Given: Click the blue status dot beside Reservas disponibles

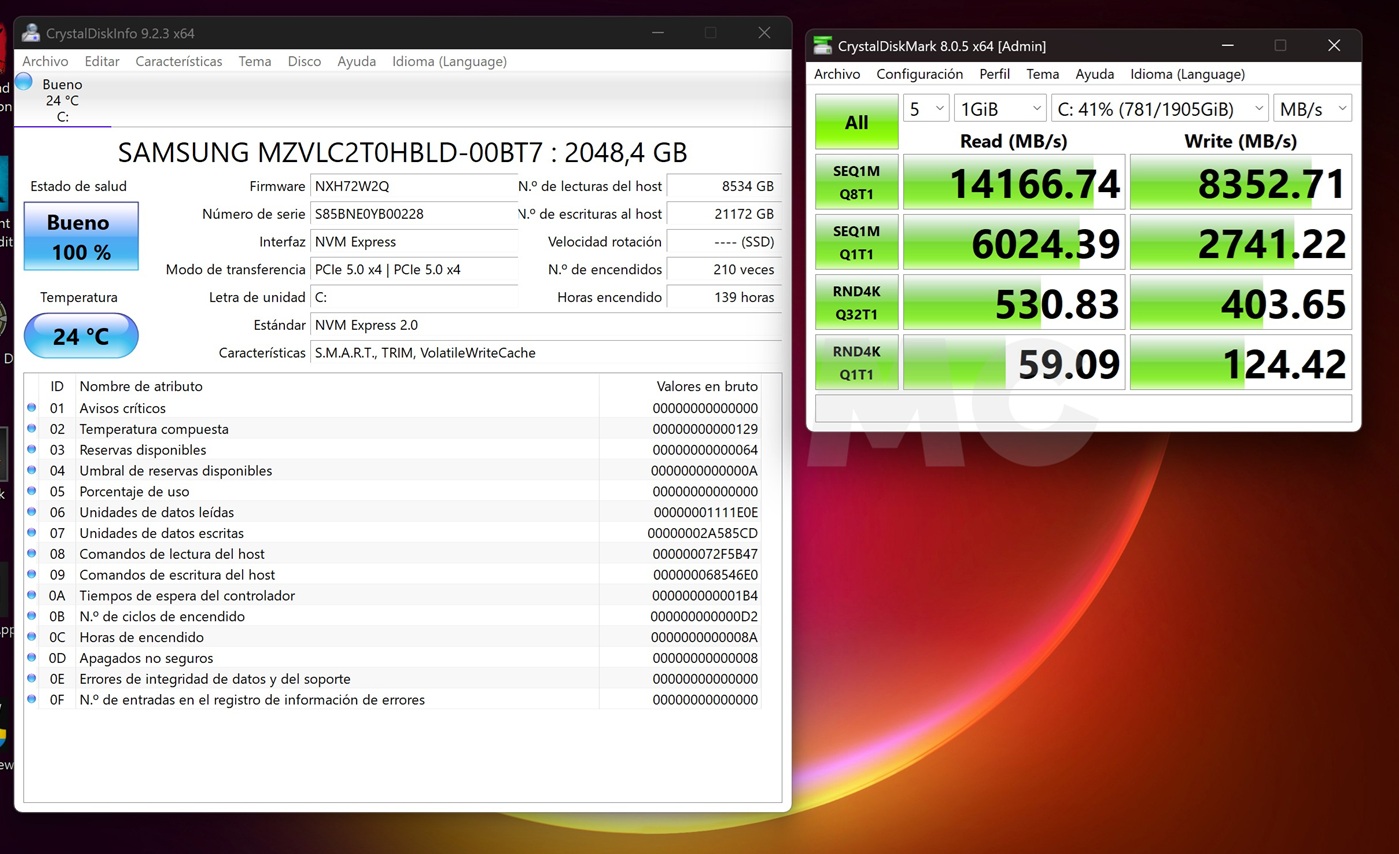Looking at the screenshot, I should [30, 450].
